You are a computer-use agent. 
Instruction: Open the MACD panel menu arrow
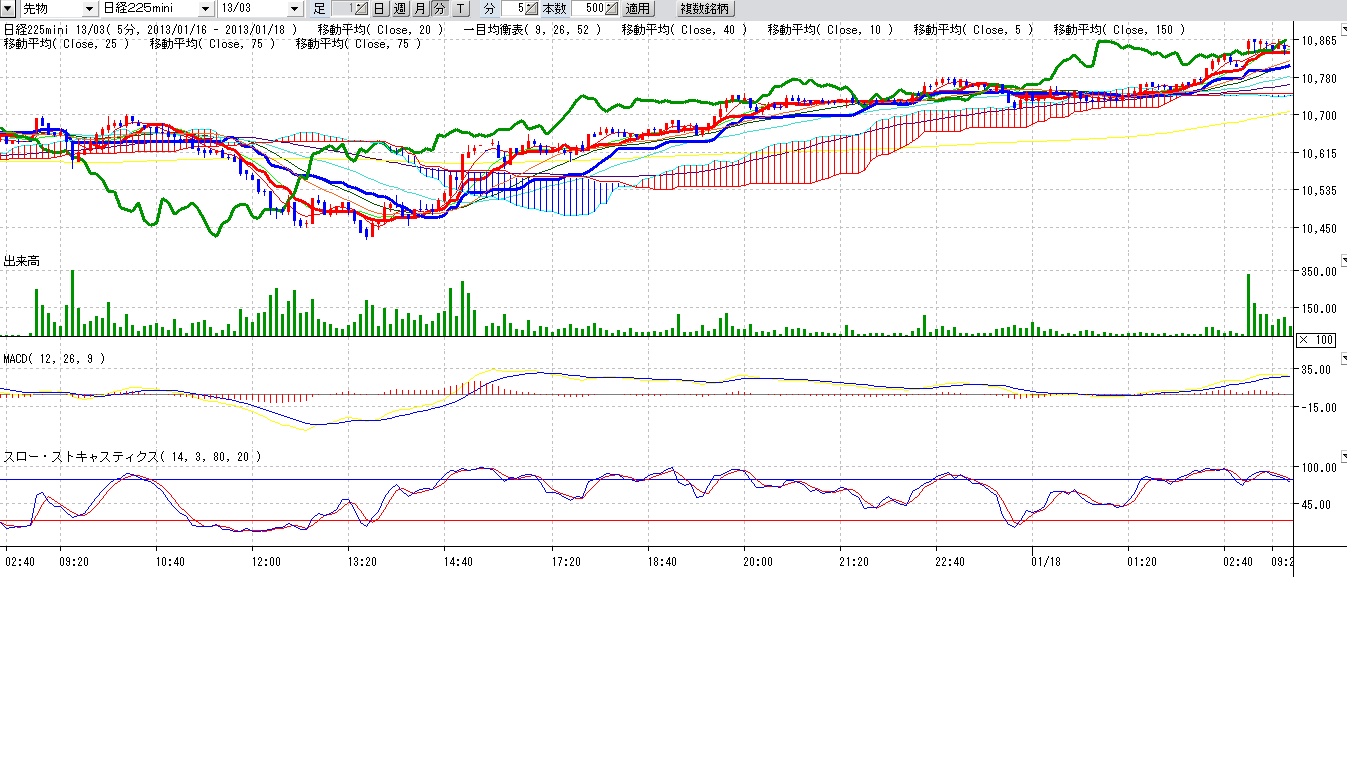pyautogui.click(x=1344, y=358)
